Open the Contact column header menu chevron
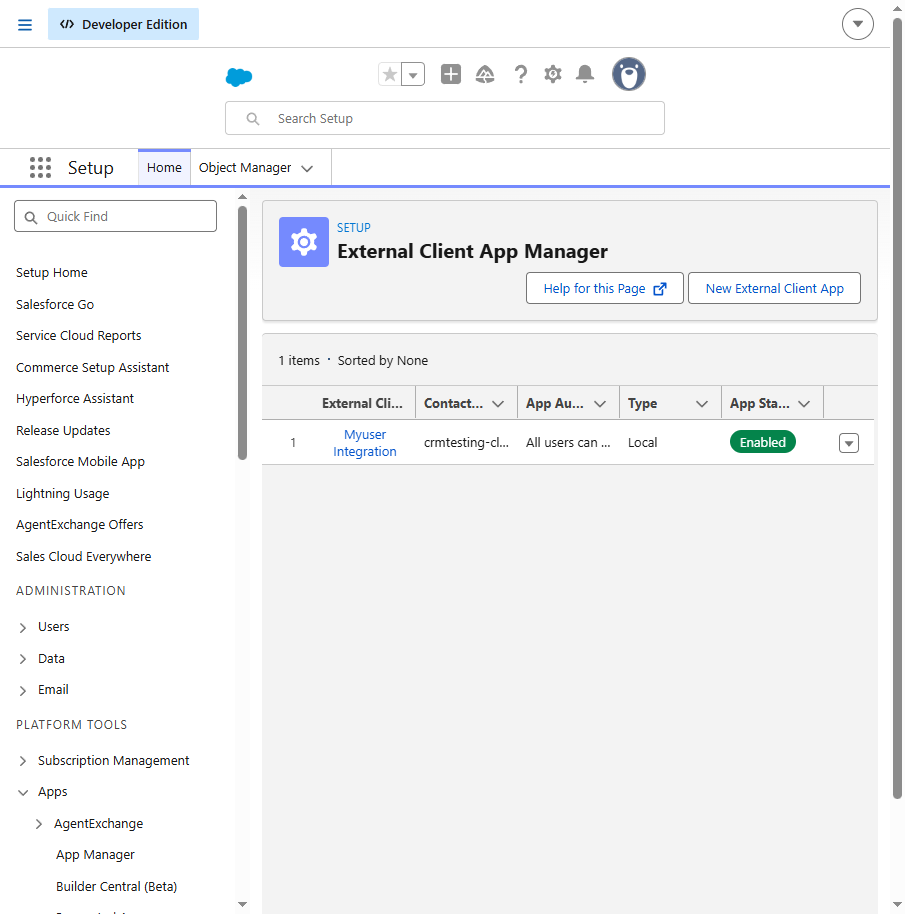 [x=498, y=403]
